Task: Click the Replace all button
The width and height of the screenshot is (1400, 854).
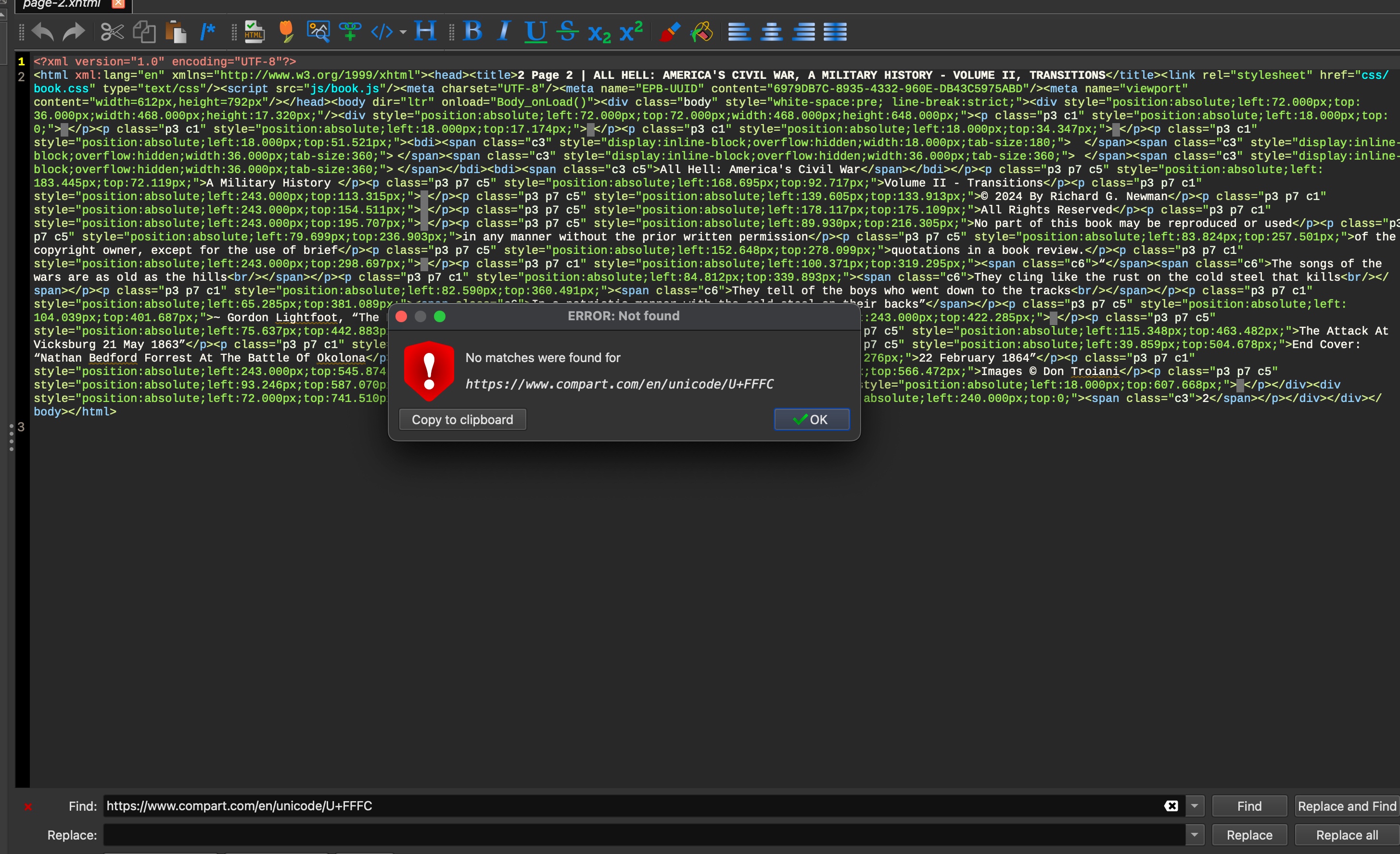Action: 1347,835
